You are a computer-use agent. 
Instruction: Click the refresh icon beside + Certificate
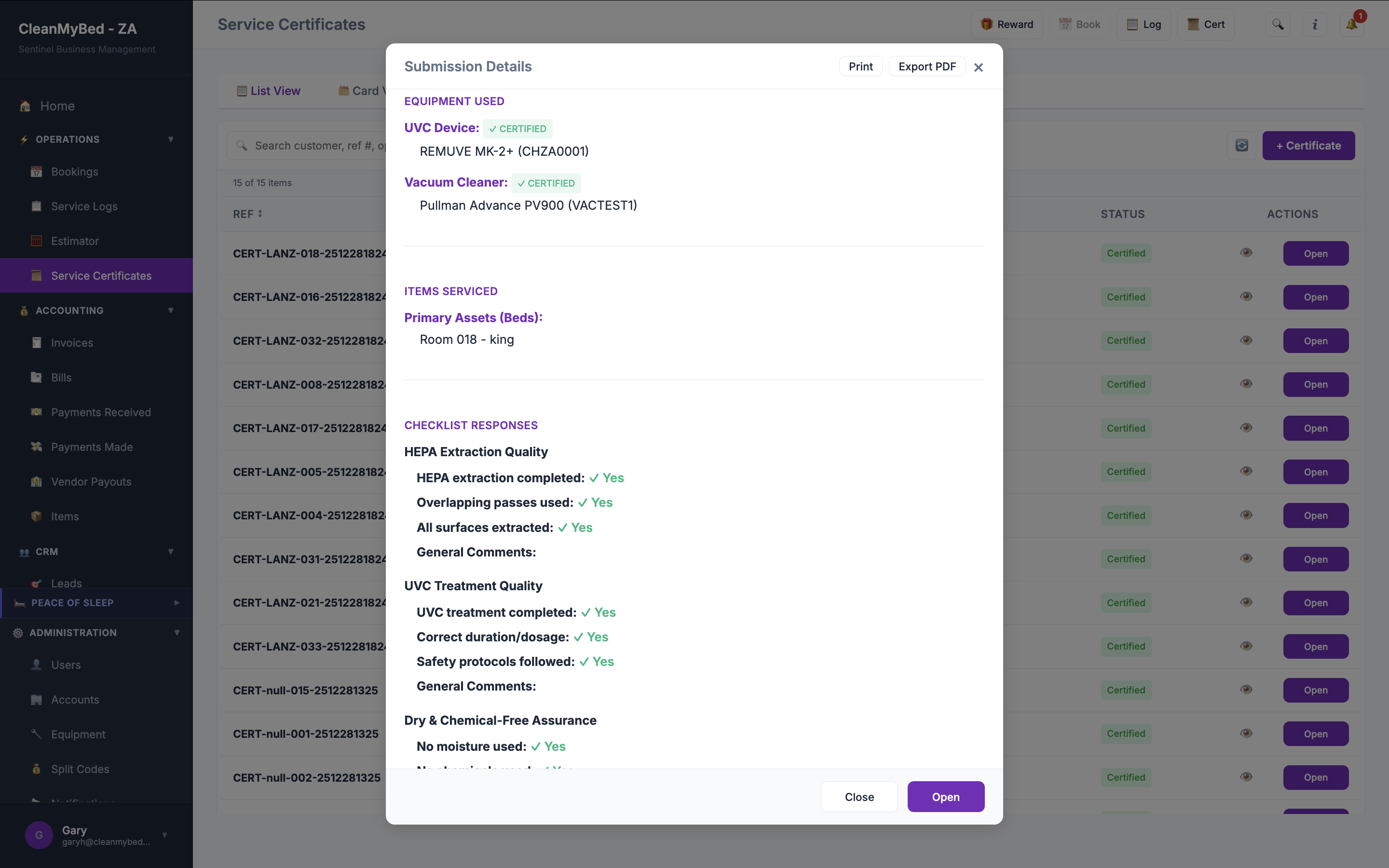(x=1241, y=146)
